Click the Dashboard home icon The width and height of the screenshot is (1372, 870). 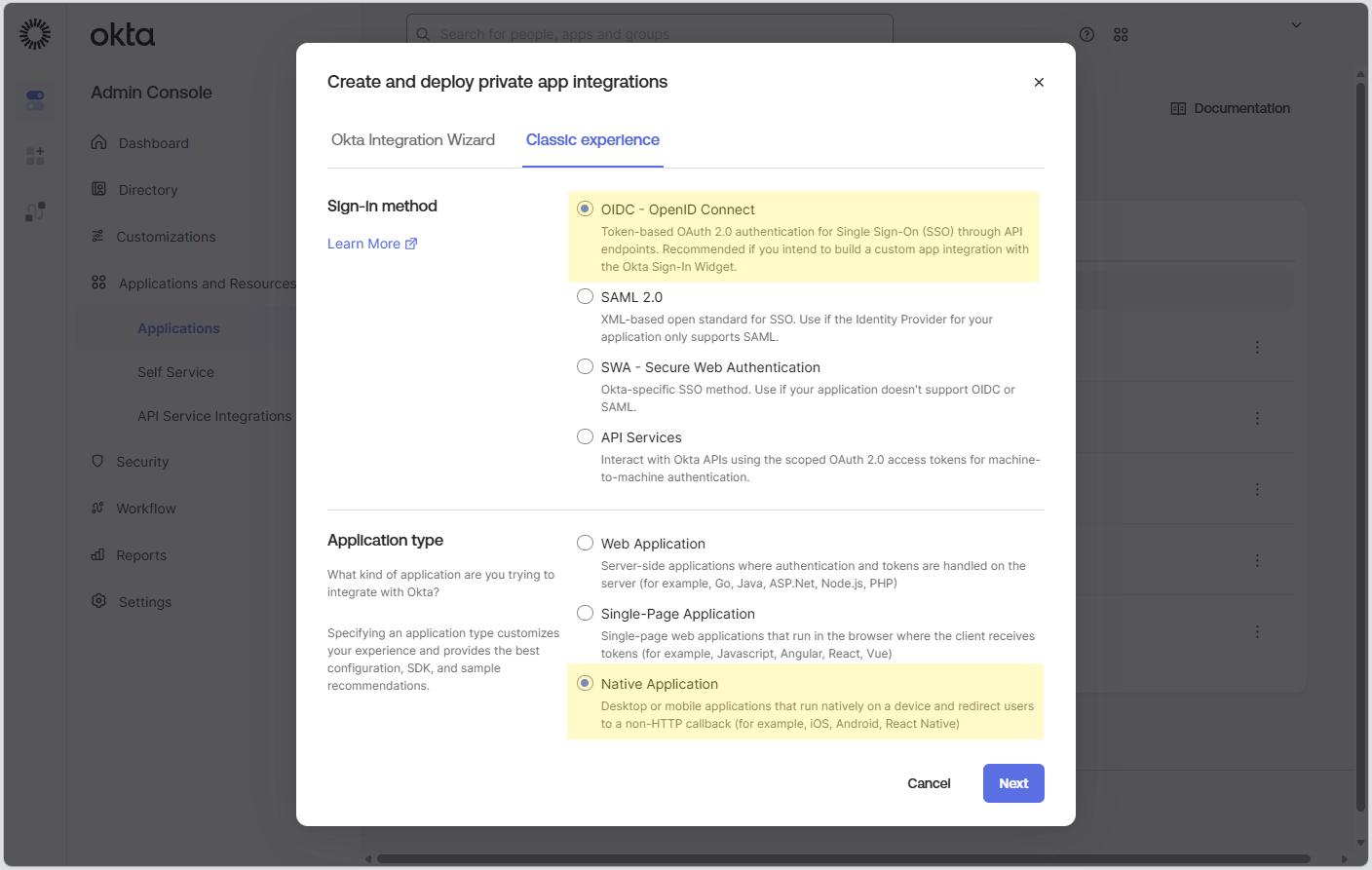coord(98,142)
